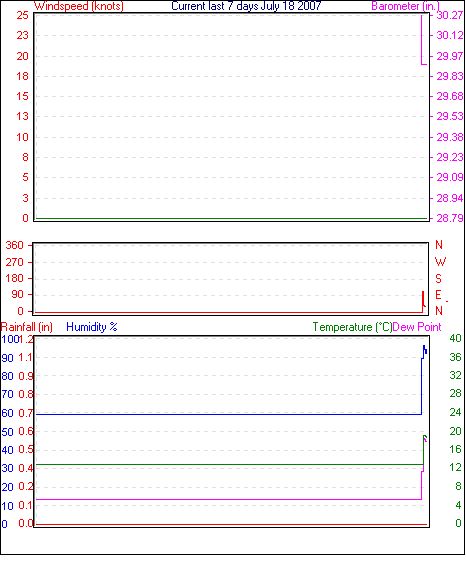Screen dimensions: 466x563
Task: Click the W compass direction label
Action: coord(440,262)
